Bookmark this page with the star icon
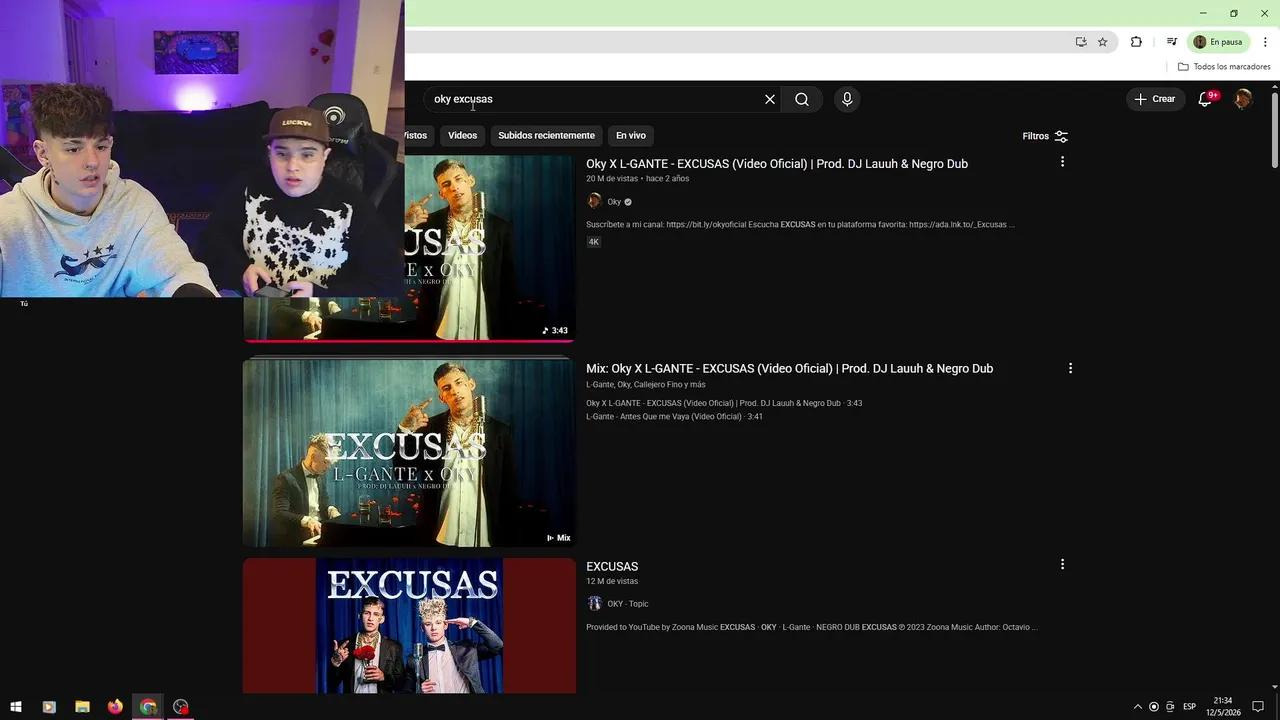Image resolution: width=1280 pixels, height=720 pixels. pyautogui.click(x=1103, y=42)
